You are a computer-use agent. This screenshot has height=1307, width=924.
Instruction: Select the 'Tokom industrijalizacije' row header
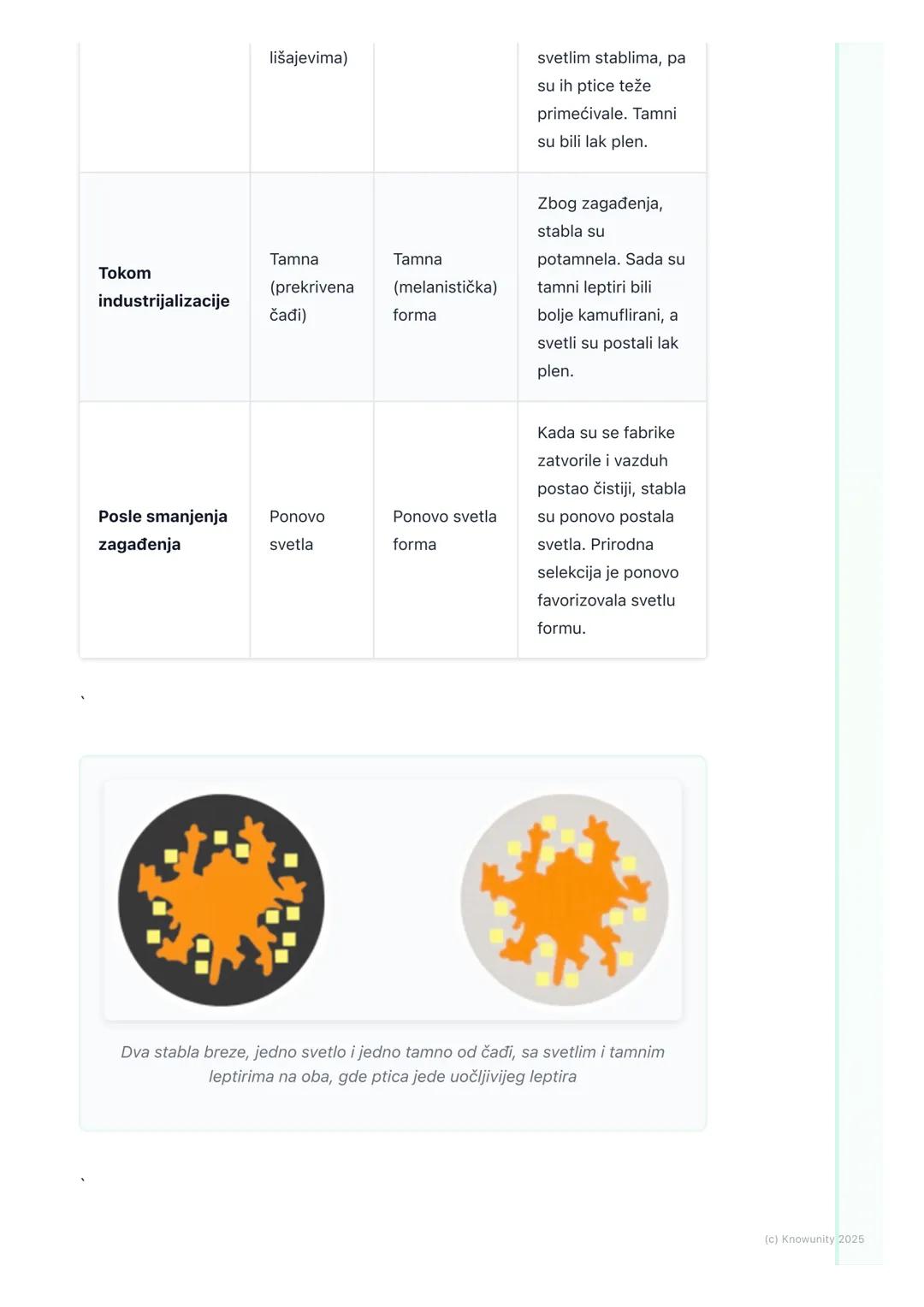(x=163, y=287)
